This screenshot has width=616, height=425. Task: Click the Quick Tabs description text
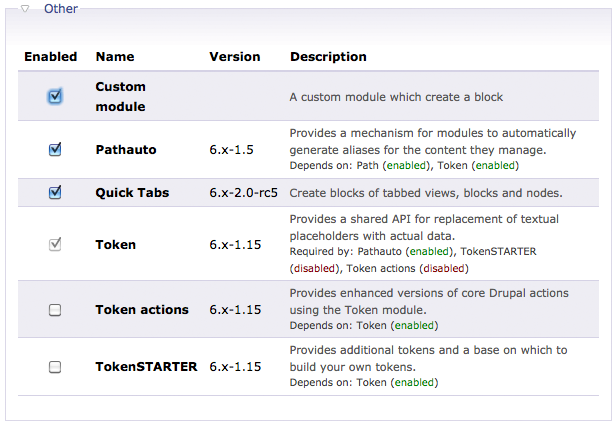(426, 193)
